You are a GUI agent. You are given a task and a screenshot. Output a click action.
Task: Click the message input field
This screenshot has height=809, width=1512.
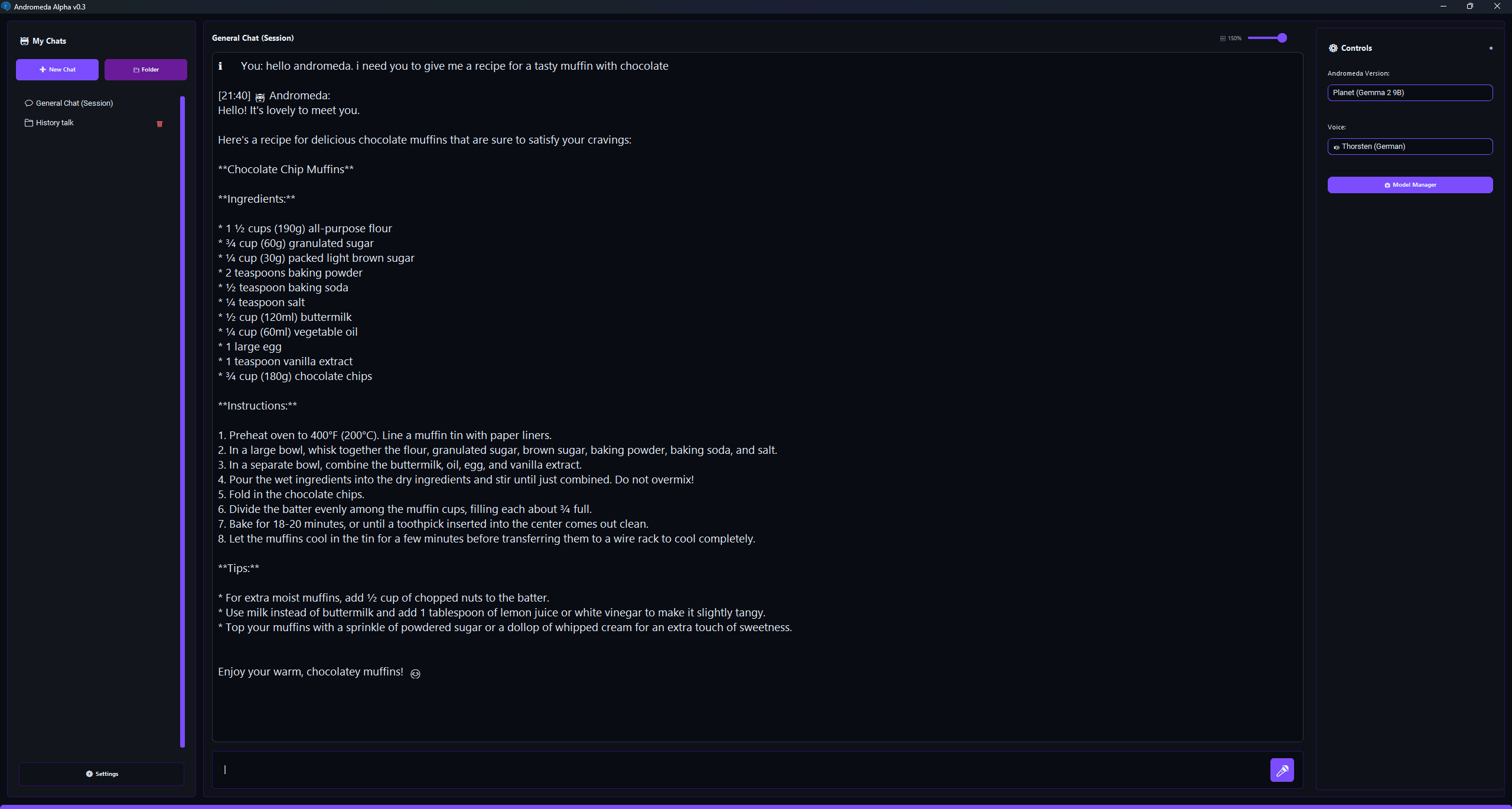[738, 769]
